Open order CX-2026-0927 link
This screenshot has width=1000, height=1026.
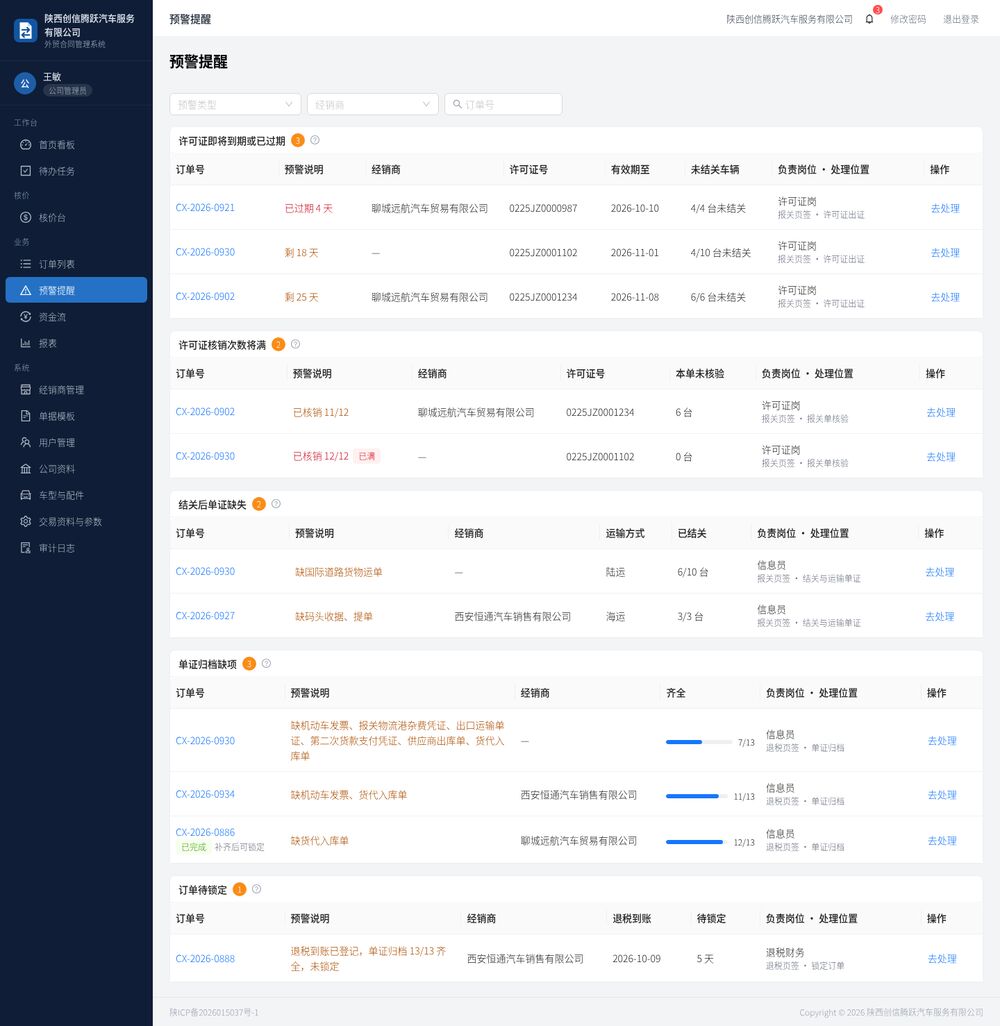(205, 616)
